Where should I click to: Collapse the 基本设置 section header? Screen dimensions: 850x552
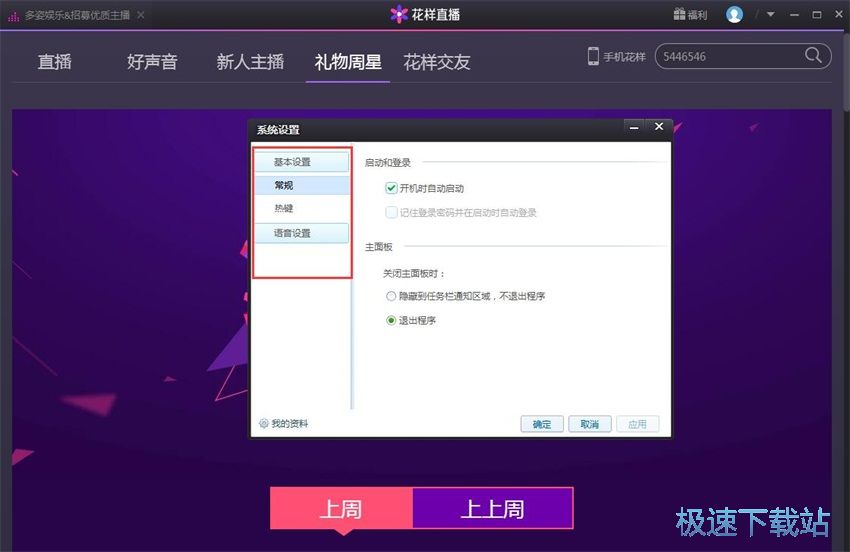(x=302, y=162)
